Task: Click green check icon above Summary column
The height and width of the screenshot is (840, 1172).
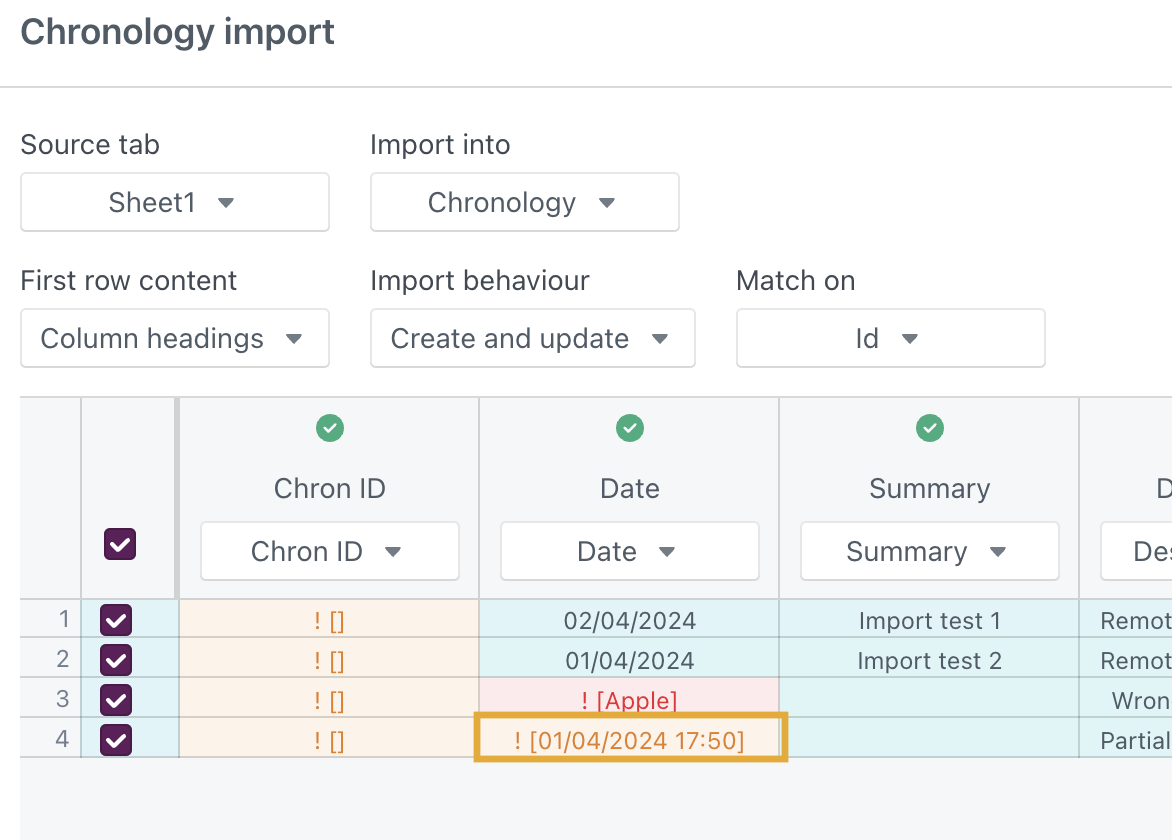Action: tap(930, 429)
